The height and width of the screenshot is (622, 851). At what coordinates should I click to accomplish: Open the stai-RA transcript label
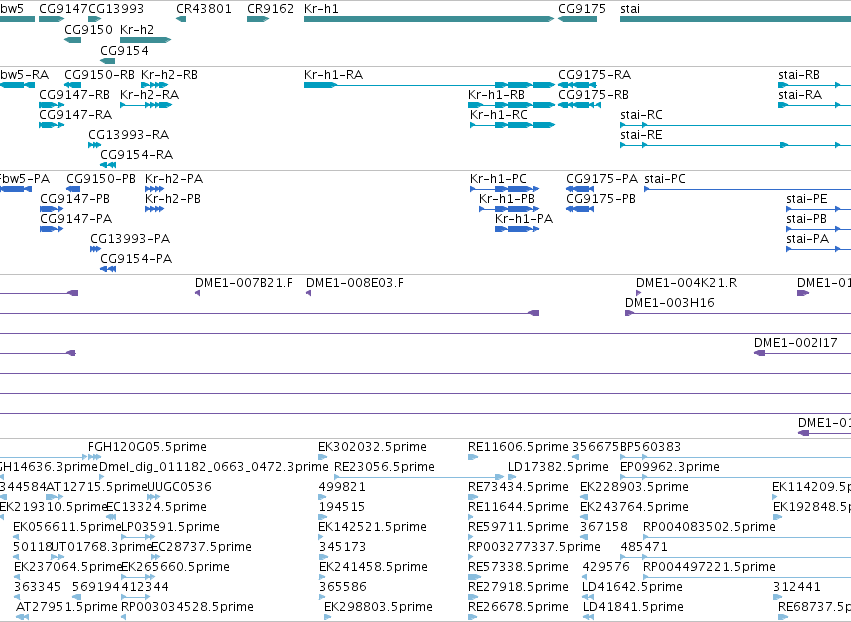(799, 94)
